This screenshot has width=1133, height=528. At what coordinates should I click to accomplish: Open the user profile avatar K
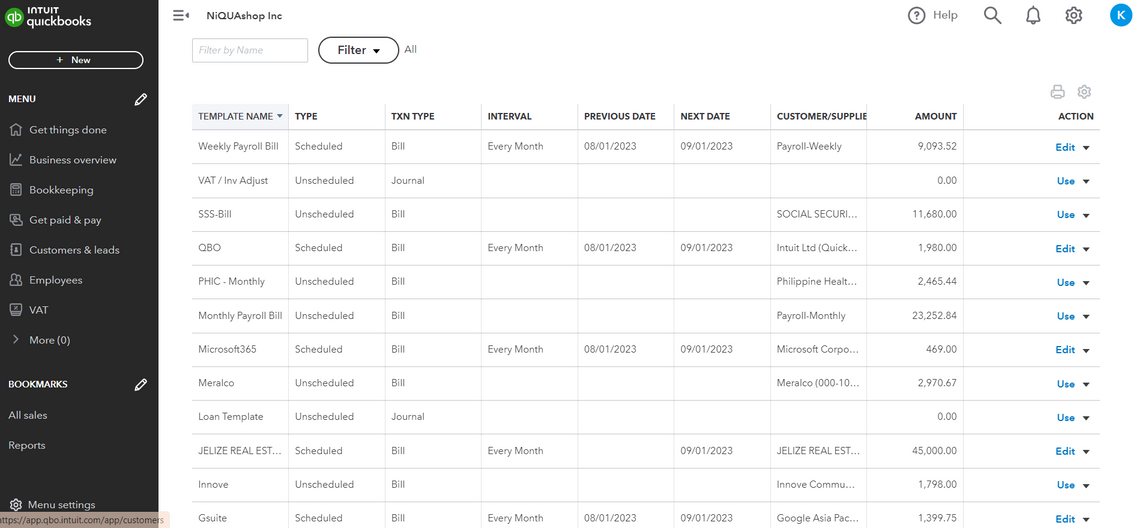click(1120, 15)
